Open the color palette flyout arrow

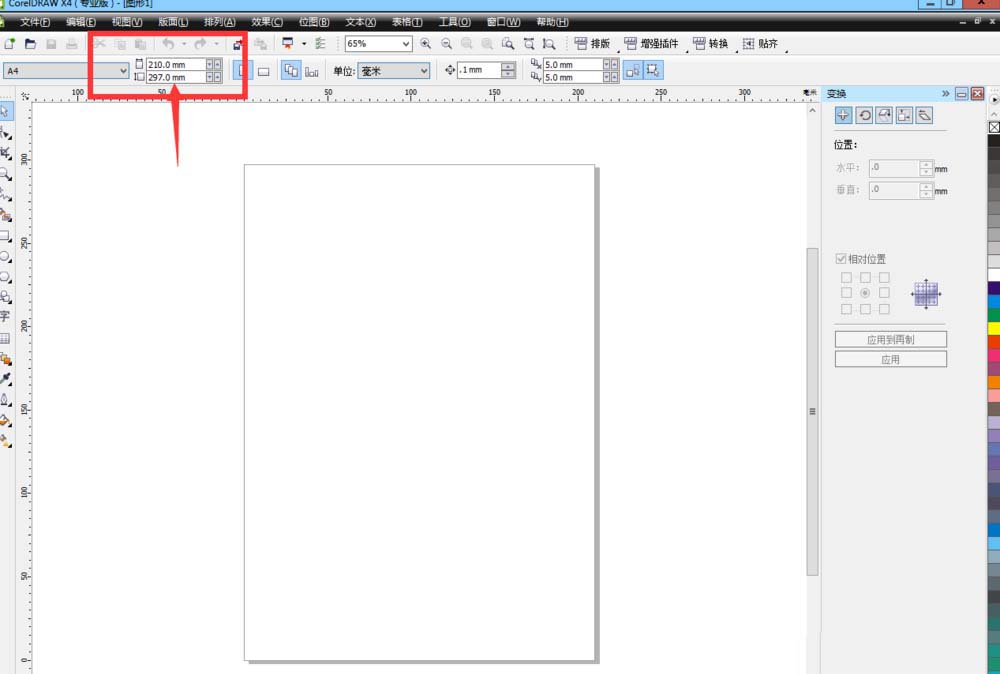(x=994, y=99)
